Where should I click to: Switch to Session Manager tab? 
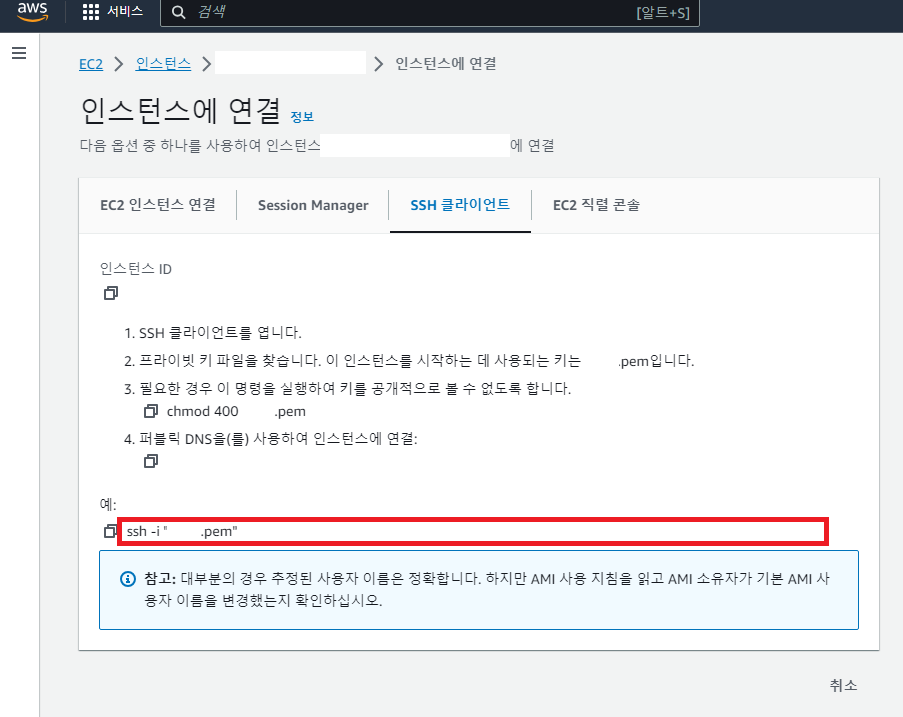pyautogui.click(x=313, y=206)
